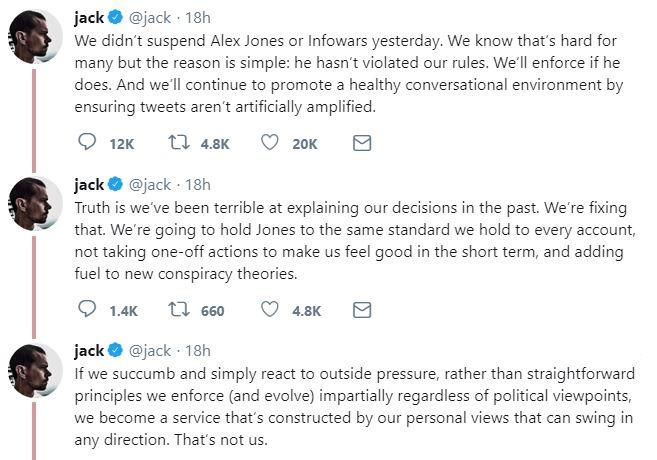Image resolution: width=657 pixels, height=460 pixels.
Task: Open tweet text about succumbing to outside pressure
Action: click(x=354, y=407)
